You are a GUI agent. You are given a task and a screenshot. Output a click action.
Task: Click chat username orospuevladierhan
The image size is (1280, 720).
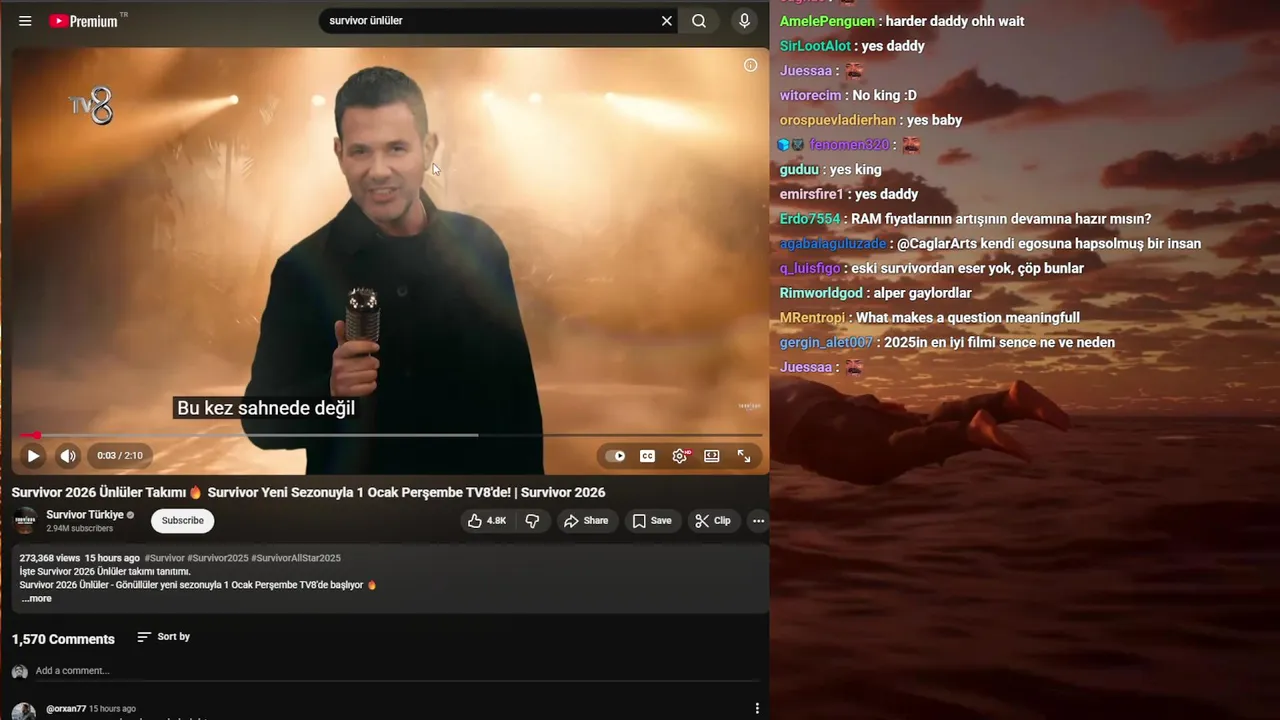tap(838, 120)
